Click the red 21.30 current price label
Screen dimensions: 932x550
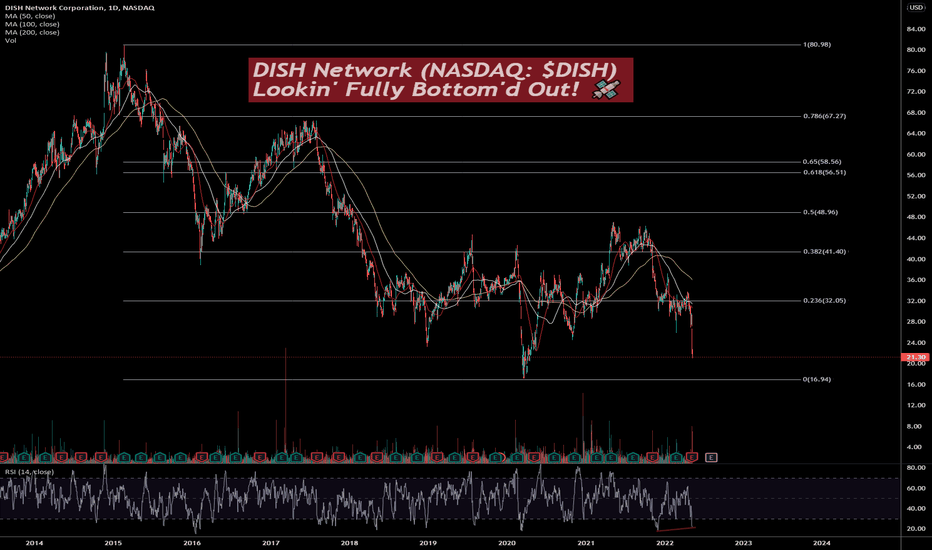tap(915, 357)
